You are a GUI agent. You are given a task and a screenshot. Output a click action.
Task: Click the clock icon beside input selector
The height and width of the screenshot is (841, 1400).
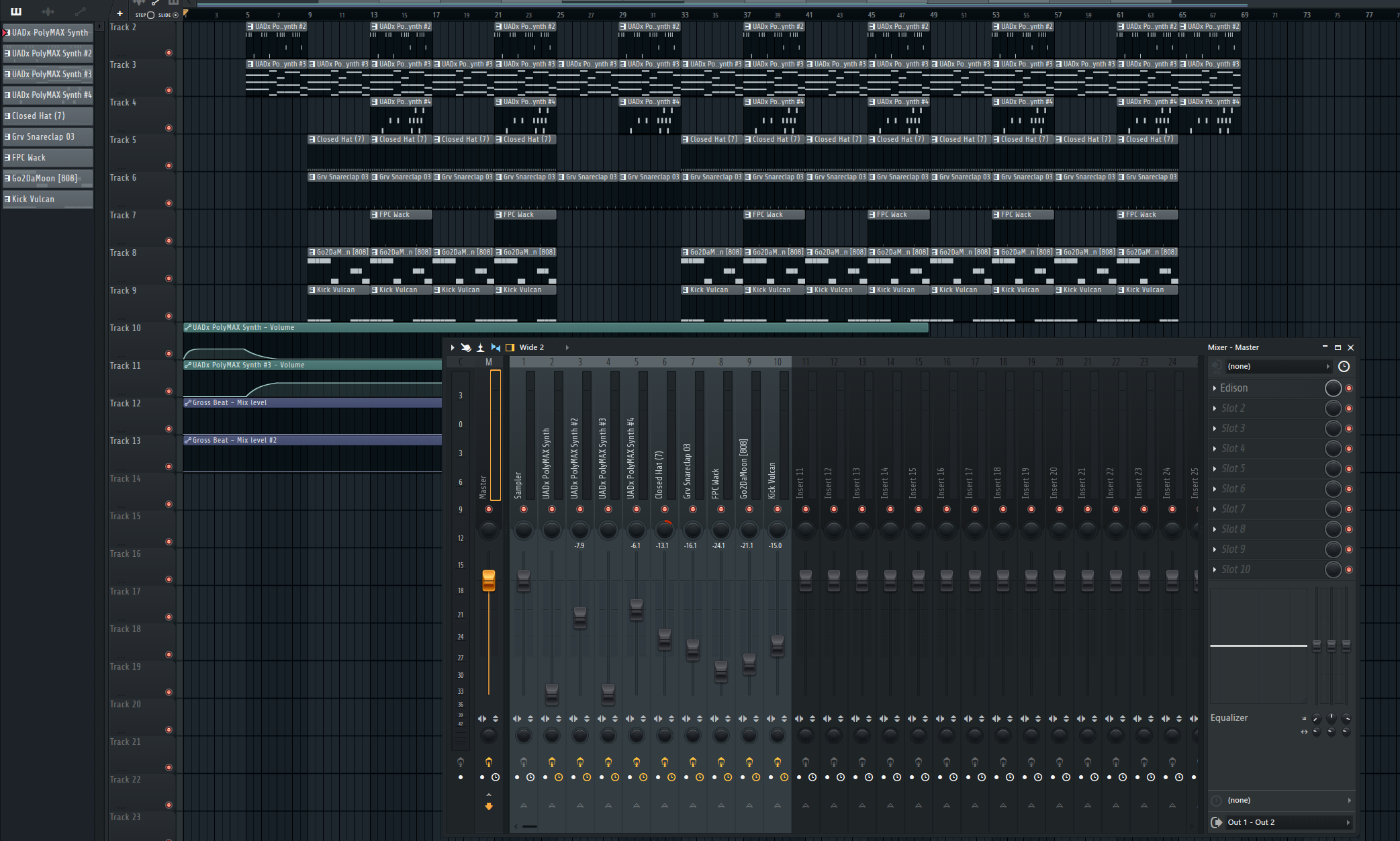[x=1344, y=366]
